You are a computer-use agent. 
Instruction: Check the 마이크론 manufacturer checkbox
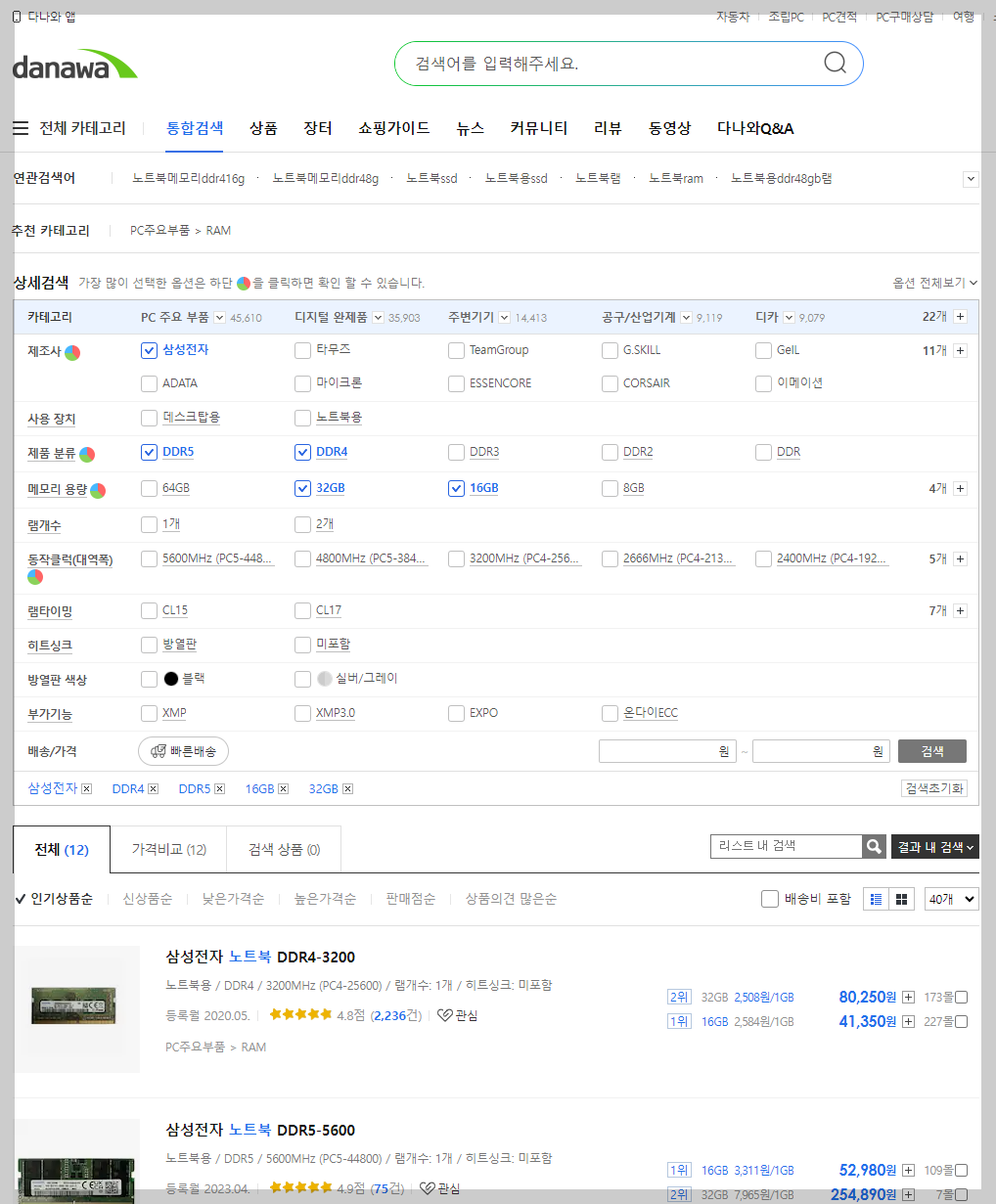[302, 383]
